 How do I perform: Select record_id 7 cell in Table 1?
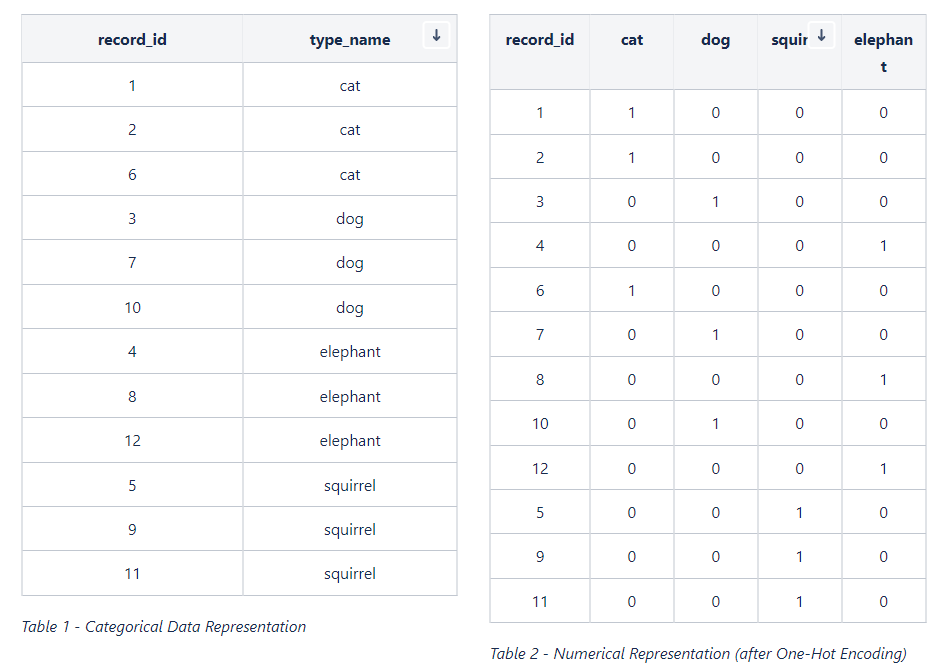click(x=132, y=263)
